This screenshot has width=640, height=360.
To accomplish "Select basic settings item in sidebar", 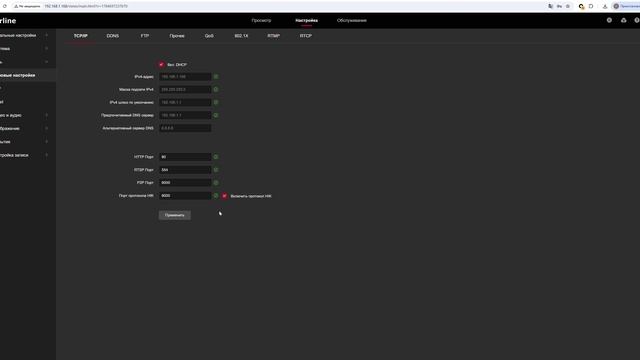I will 28,76.
